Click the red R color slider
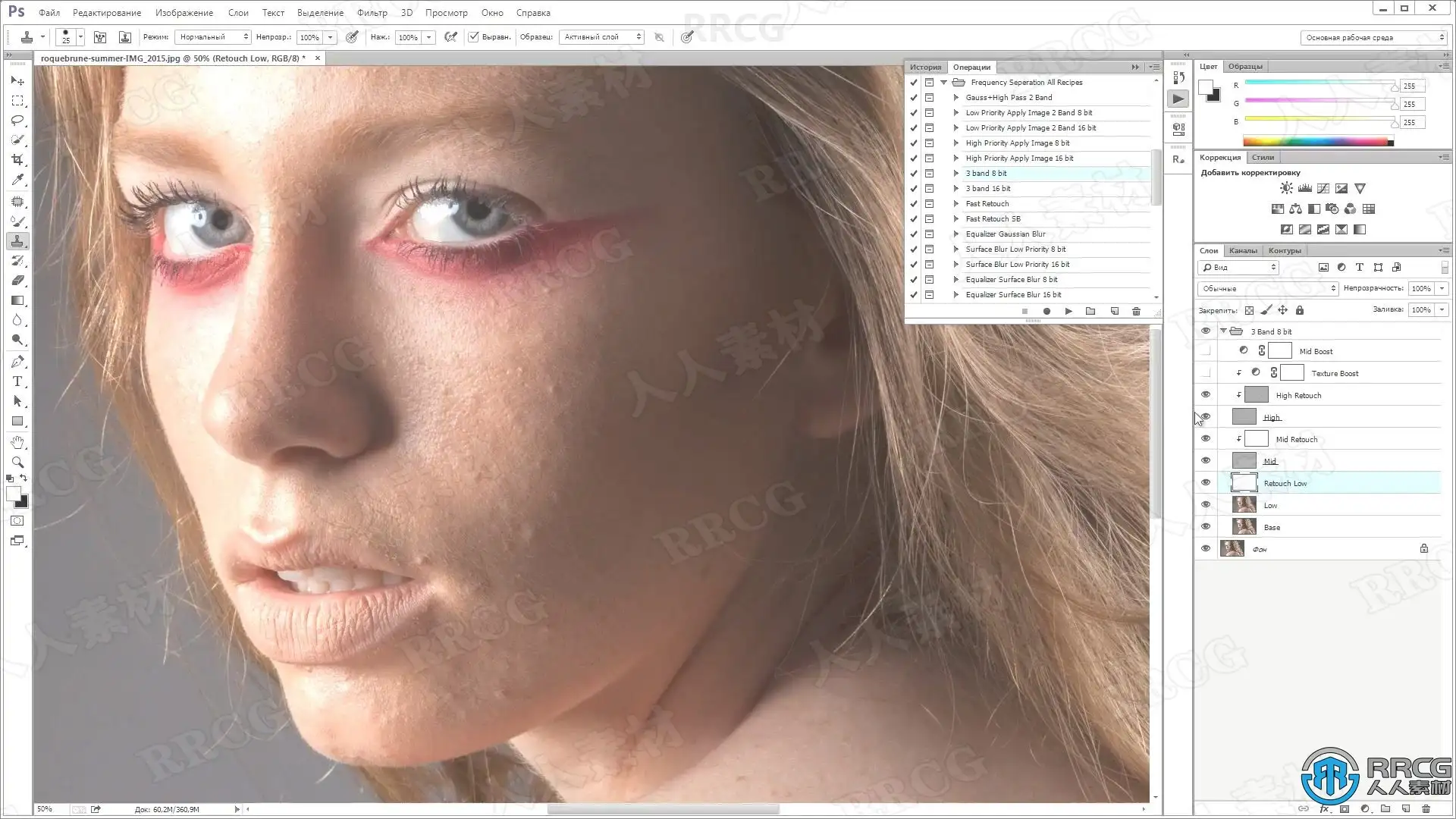1456x819 pixels. point(1319,83)
